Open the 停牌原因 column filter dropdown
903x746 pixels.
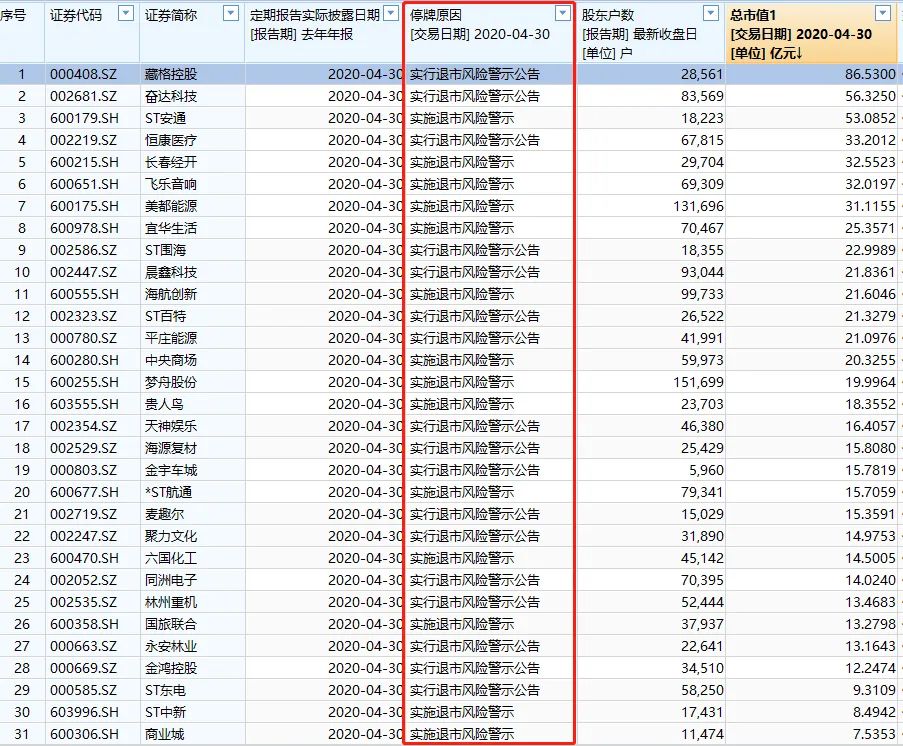click(563, 13)
